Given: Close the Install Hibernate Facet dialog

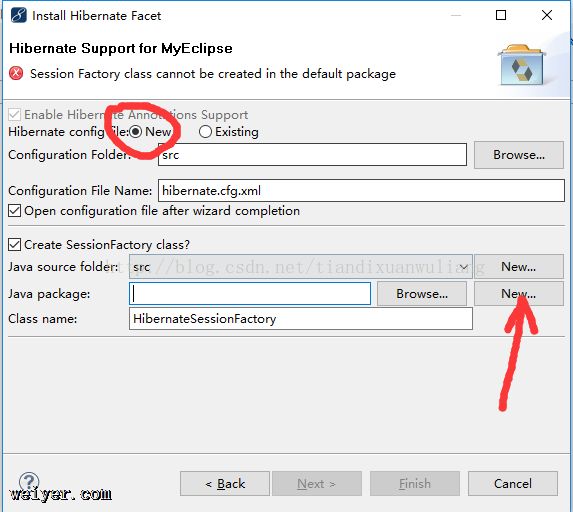Looking at the screenshot, I should pos(547,15).
